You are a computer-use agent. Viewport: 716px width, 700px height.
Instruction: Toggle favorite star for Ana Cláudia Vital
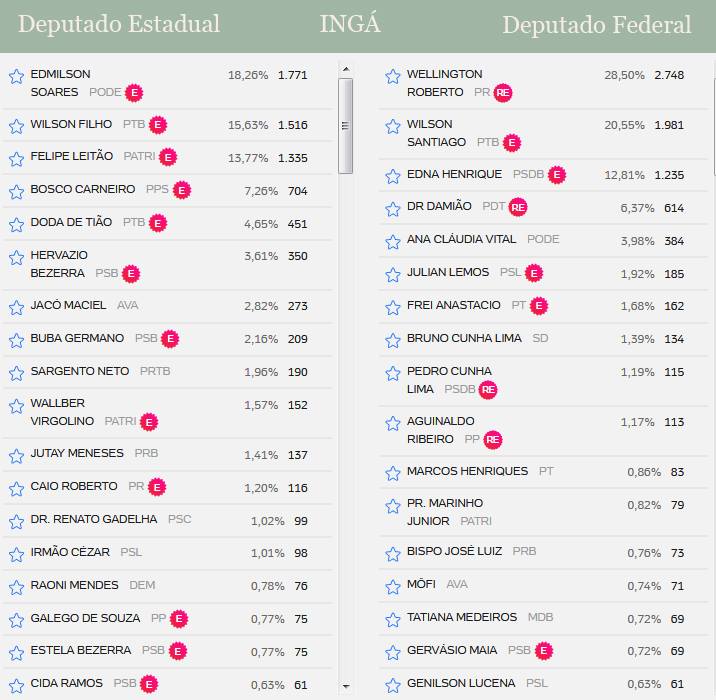393,241
